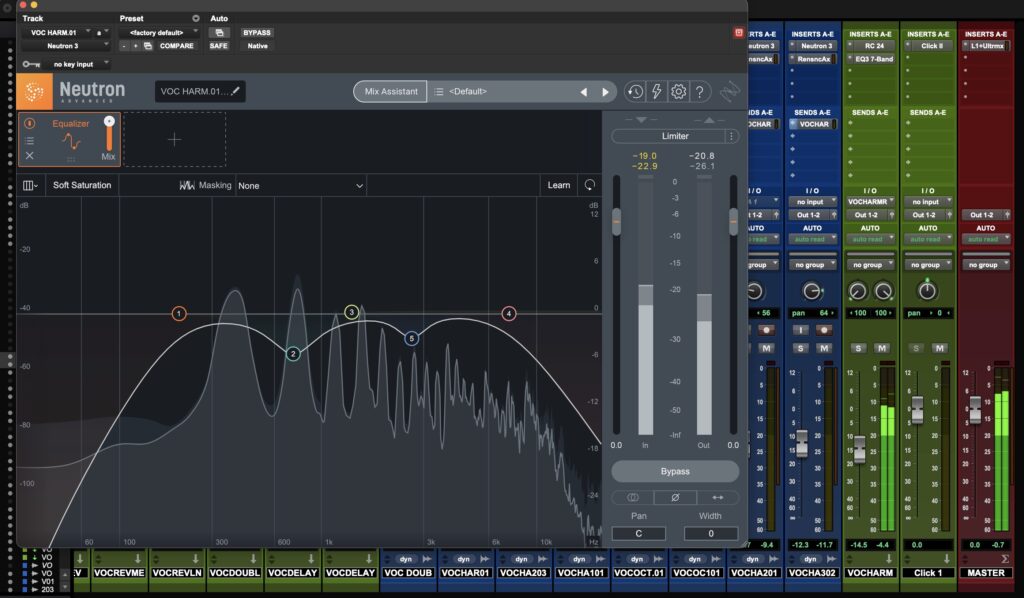Select next preset with the right arrow

click(605, 92)
